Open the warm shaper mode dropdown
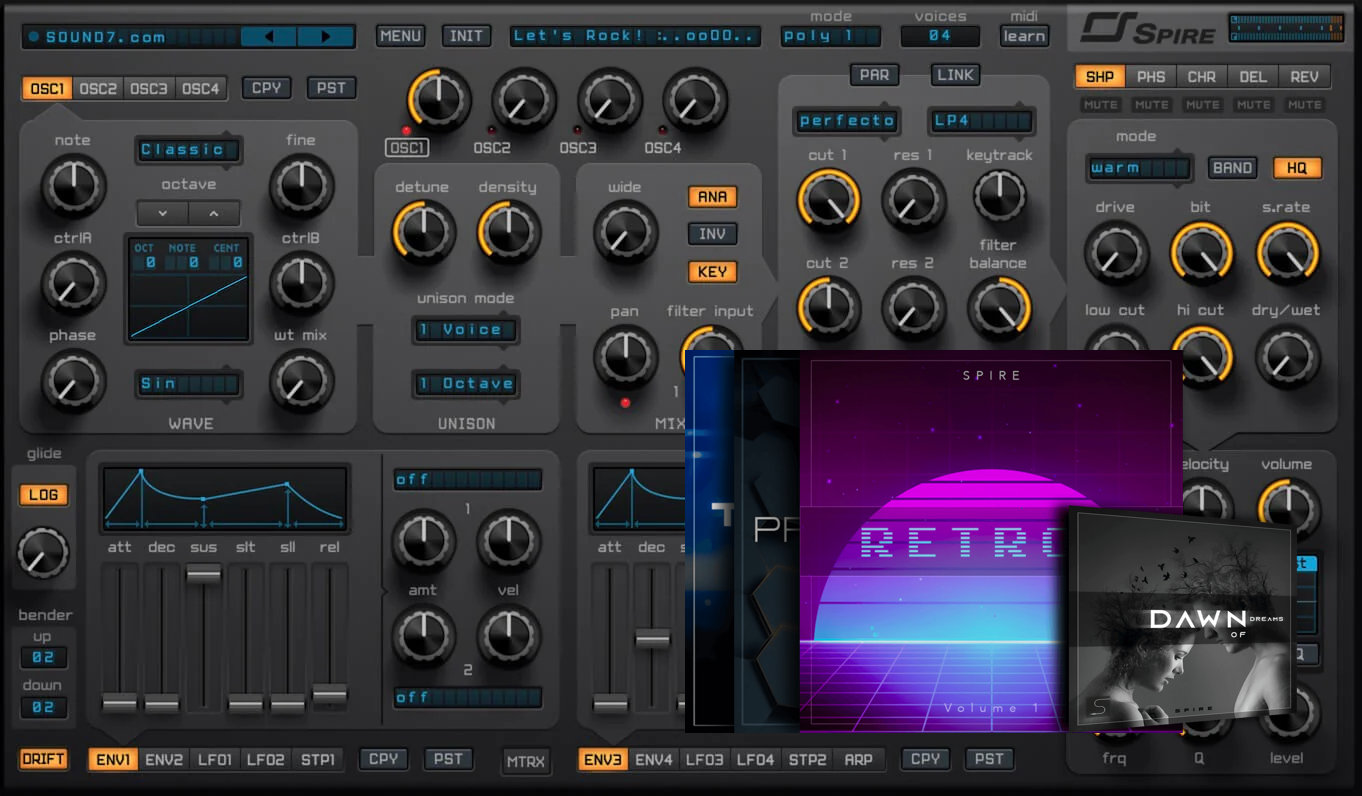The width and height of the screenshot is (1362, 796). [1139, 168]
